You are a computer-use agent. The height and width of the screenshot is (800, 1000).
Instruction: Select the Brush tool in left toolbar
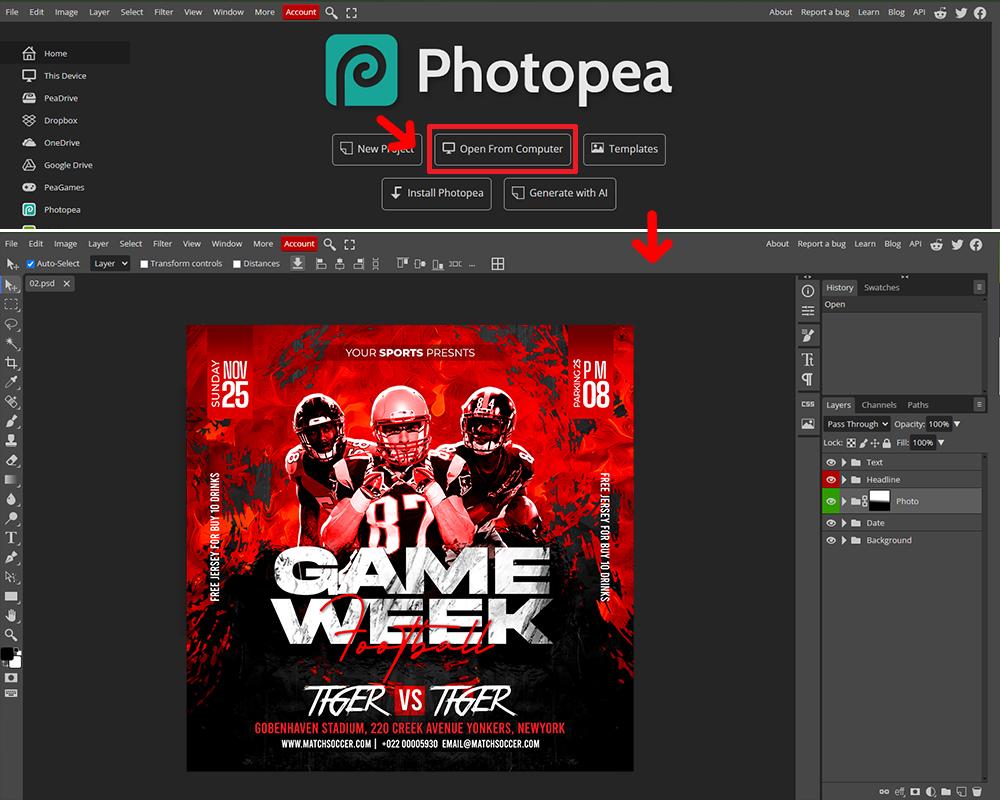pyautogui.click(x=11, y=421)
